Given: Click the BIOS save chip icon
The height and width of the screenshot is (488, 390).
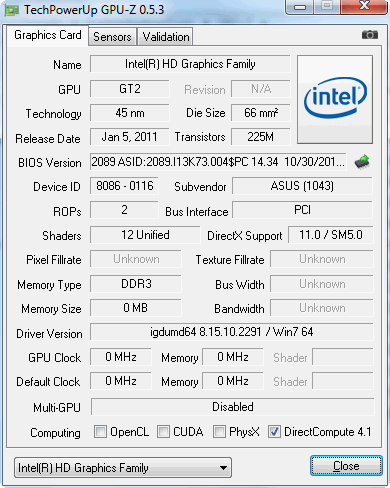Looking at the screenshot, I should [362, 162].
